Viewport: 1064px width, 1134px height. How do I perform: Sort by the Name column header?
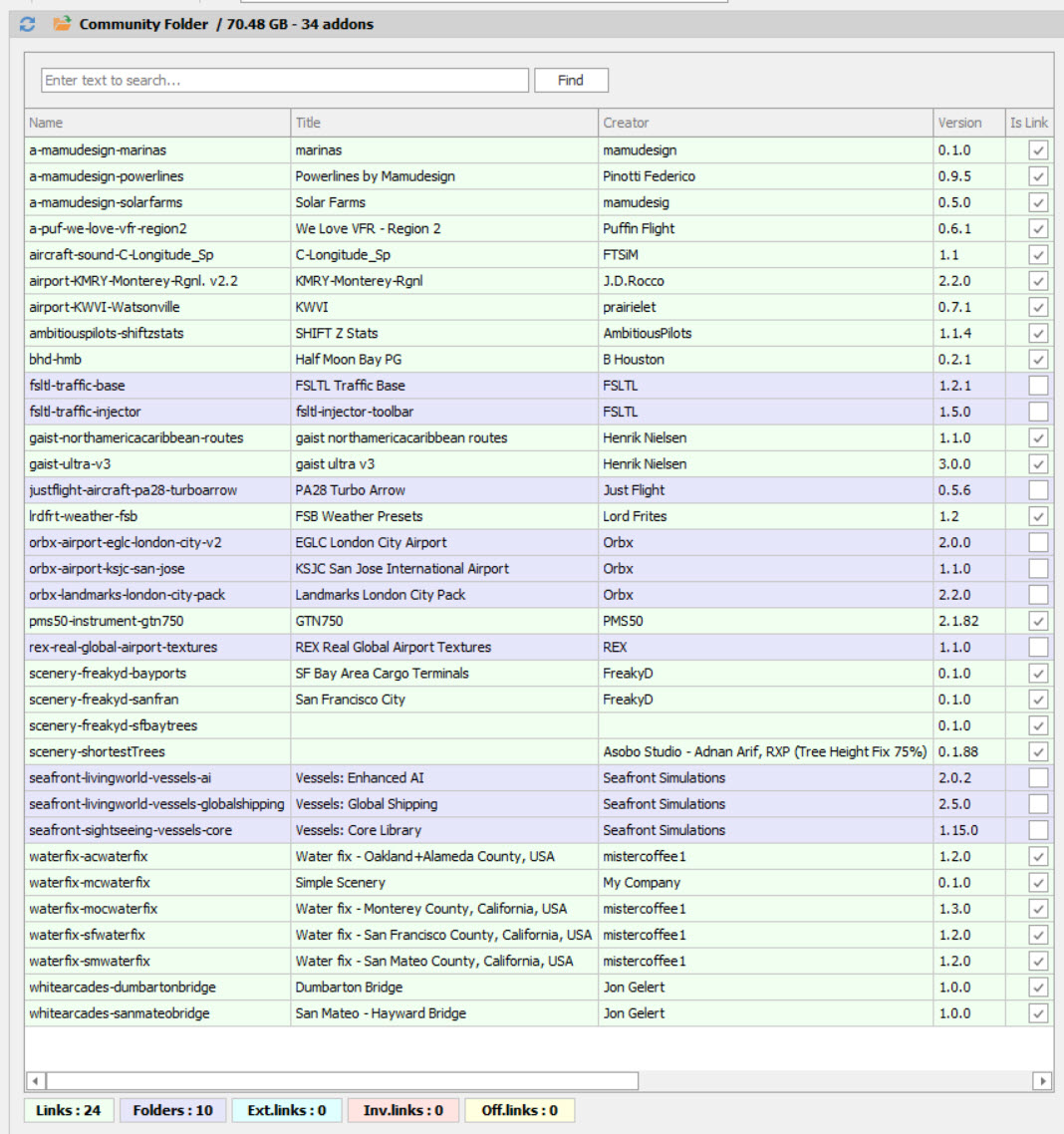pyautogui.click(x=157, y=123)
